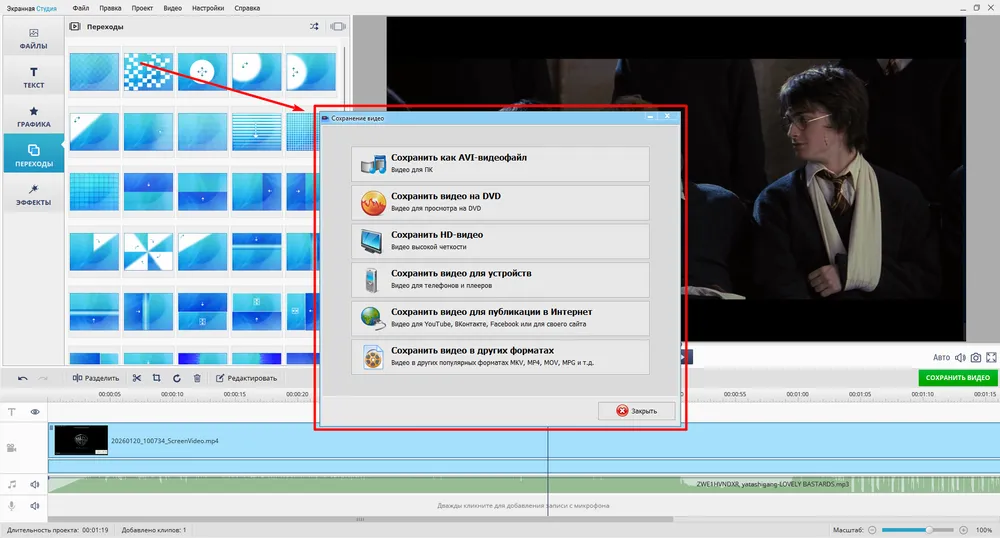This screenshot has width=1000, height=538.
Task: Choose Сохранить видео в других форматах
Action: (x=500, y=356)
